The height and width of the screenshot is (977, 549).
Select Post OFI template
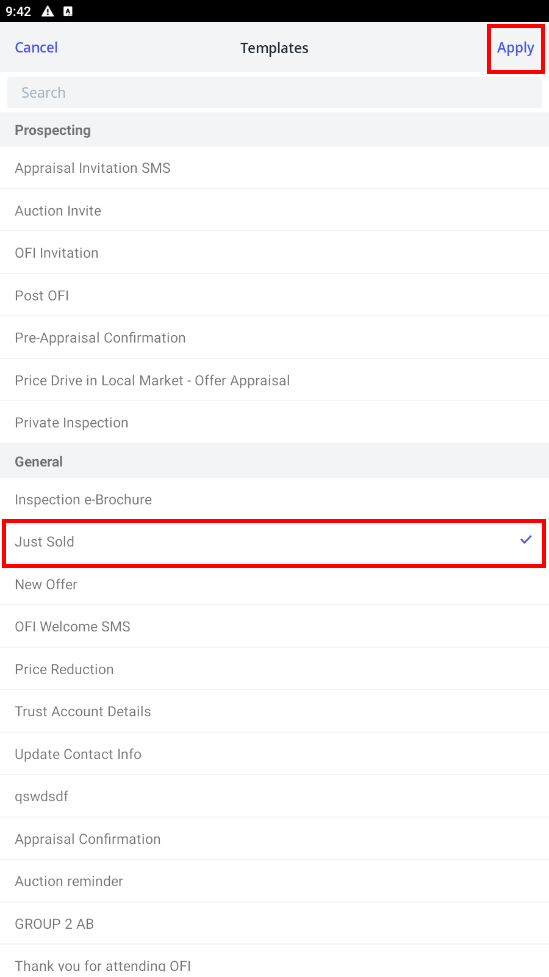[x=274, y=295]
